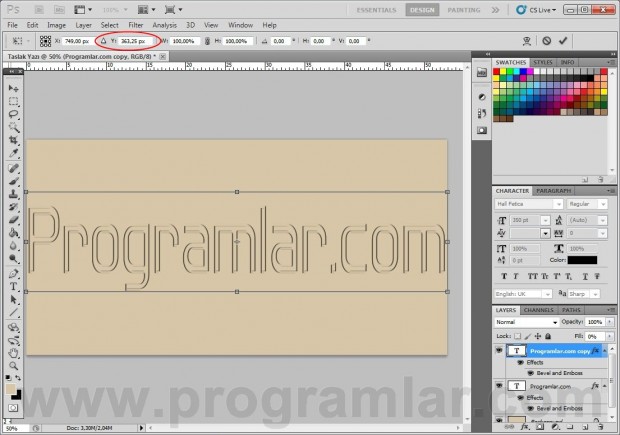This screenshot has height=435, width=620.
Task: Click the Add layer style fx button
Action: coord(524,427)
